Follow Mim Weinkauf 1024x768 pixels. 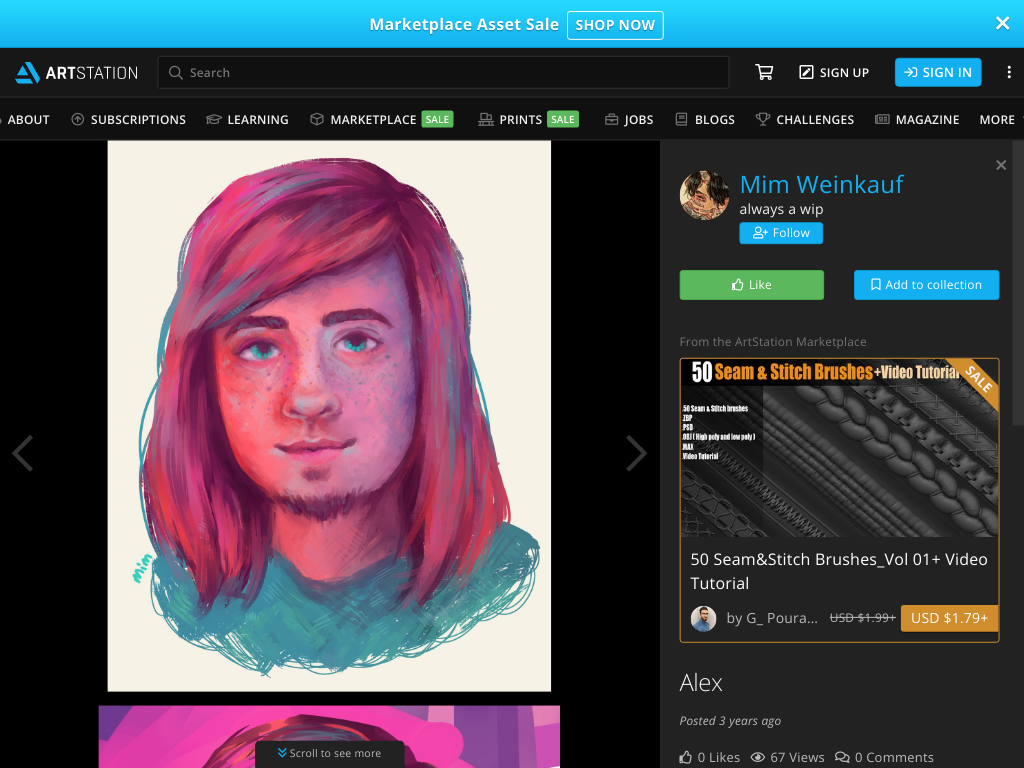tap(781, 233)
